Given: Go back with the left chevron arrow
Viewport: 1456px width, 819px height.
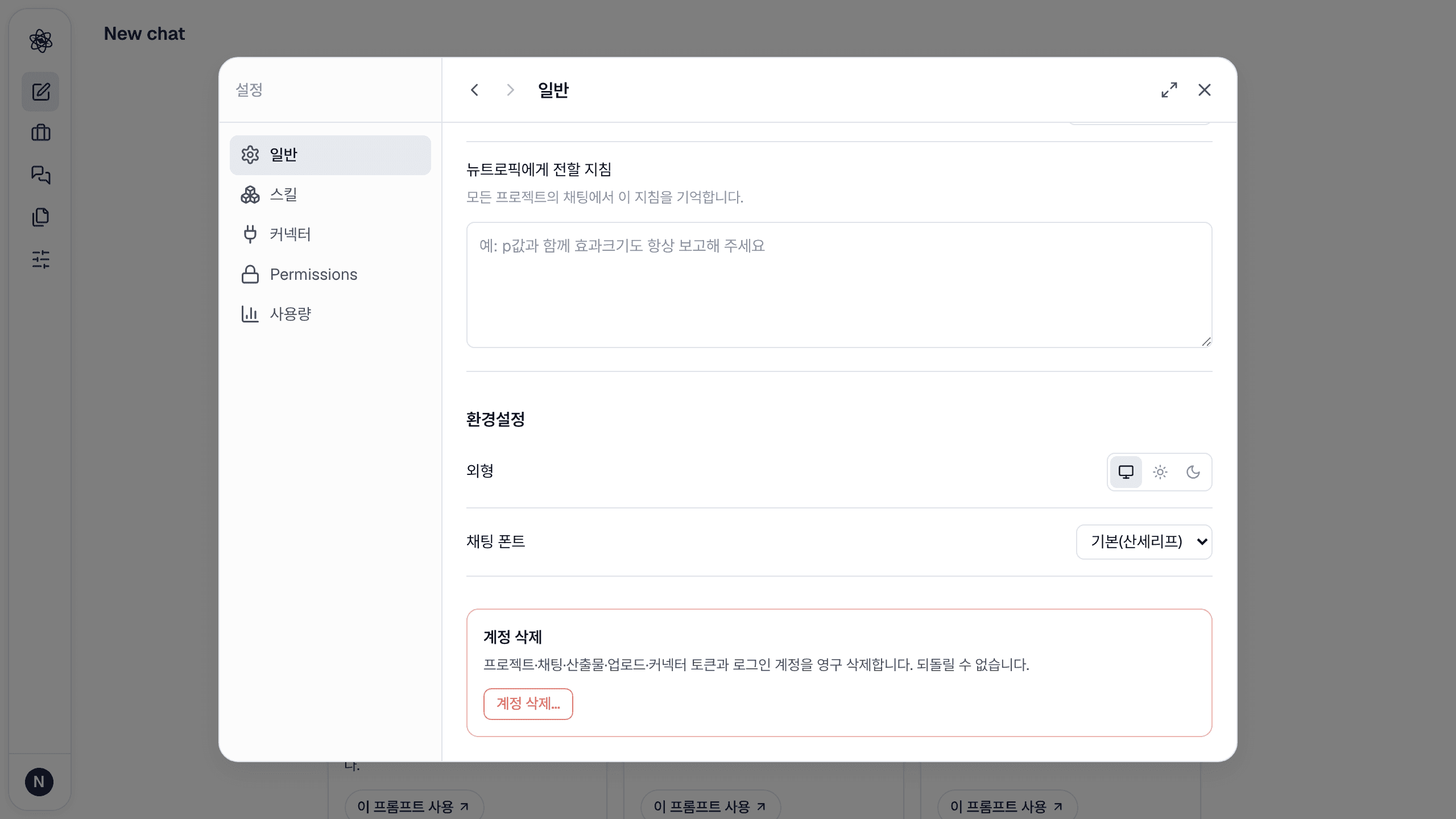Looking at the screenshot, I should (474, 90).
